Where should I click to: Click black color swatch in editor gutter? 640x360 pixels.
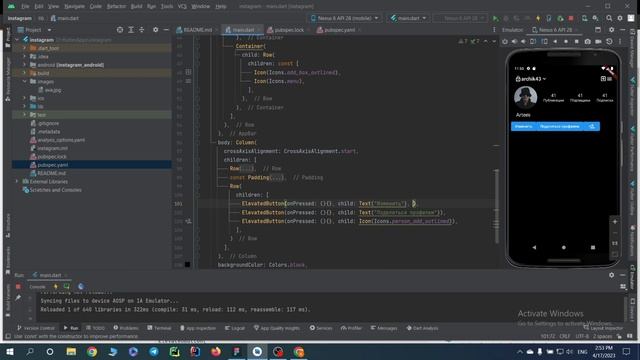pyautogui.click(x=187, y=264)
